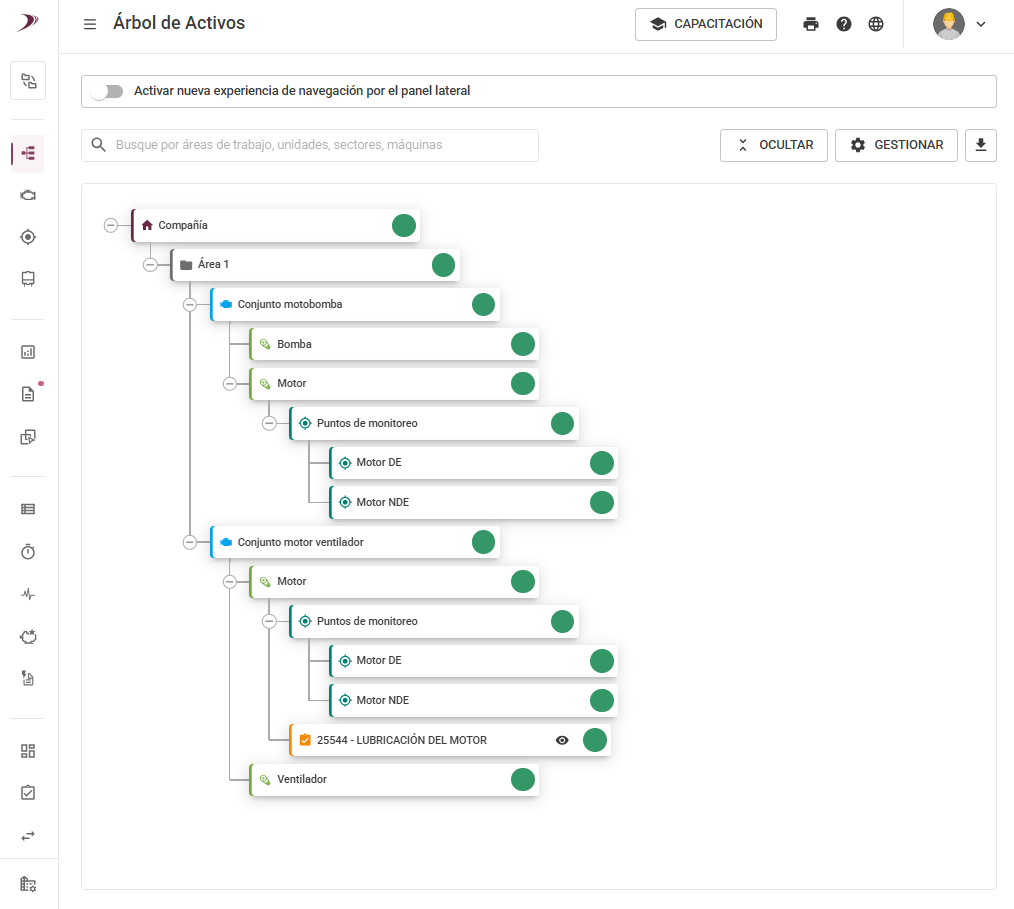Viewport: 1014px width, 909px height.
Task: Collapse the Conjunto motor ventilador node
Action: click(190, 542)
